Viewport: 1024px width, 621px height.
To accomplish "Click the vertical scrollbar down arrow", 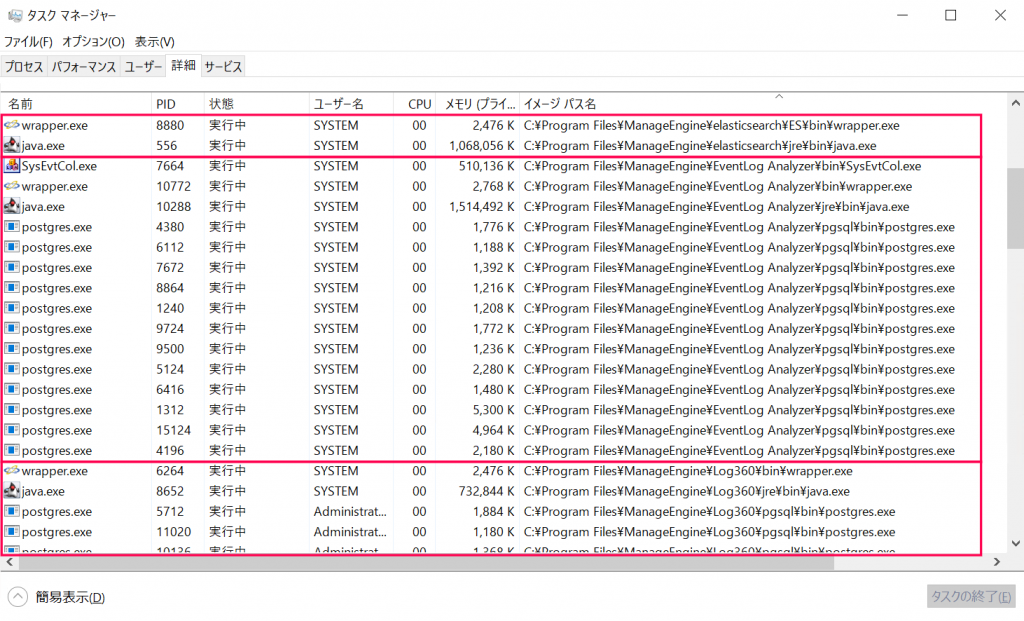I will tap(1016, 543).
